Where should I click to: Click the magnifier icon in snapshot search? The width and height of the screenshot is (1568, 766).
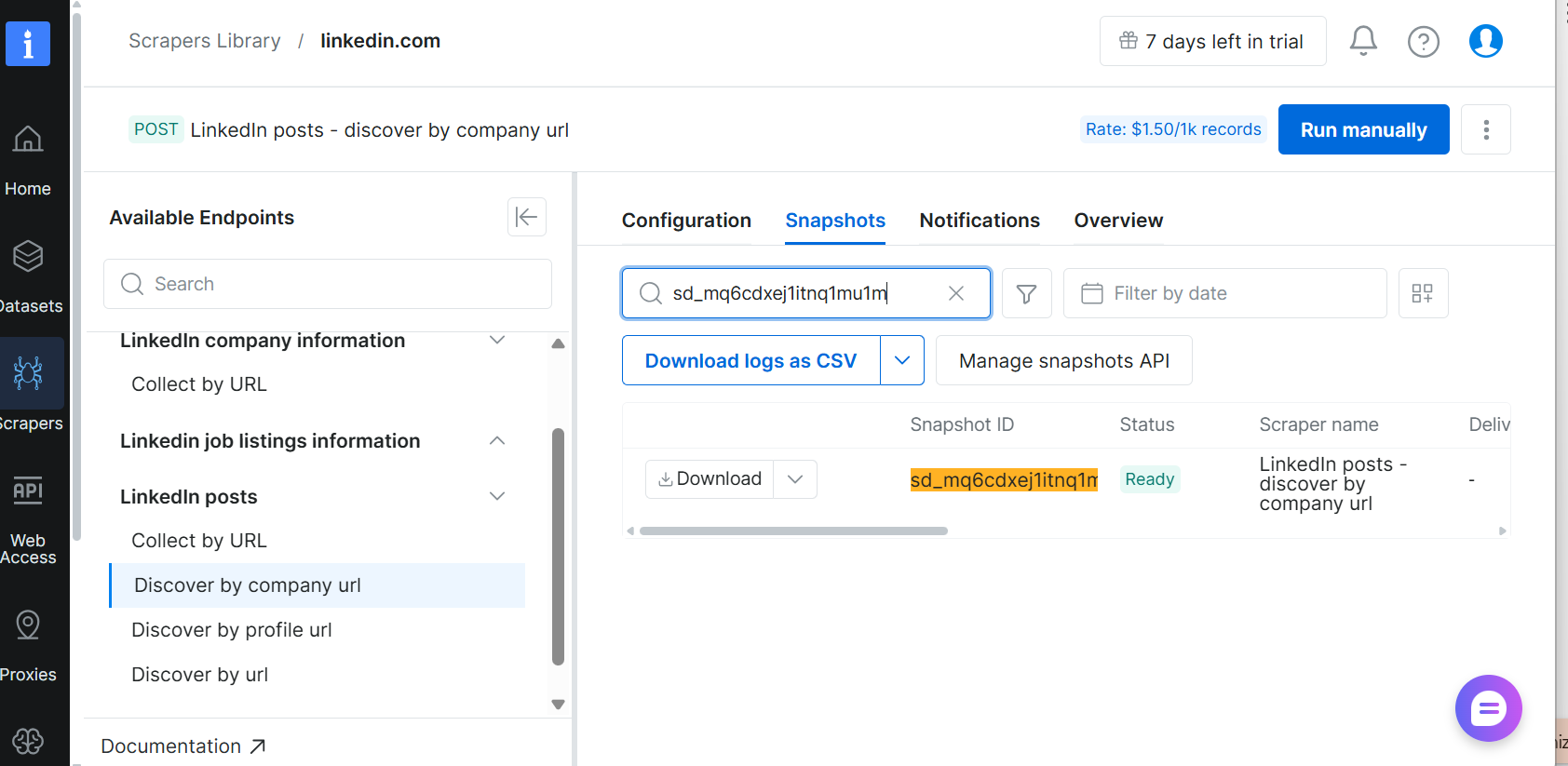650,293
